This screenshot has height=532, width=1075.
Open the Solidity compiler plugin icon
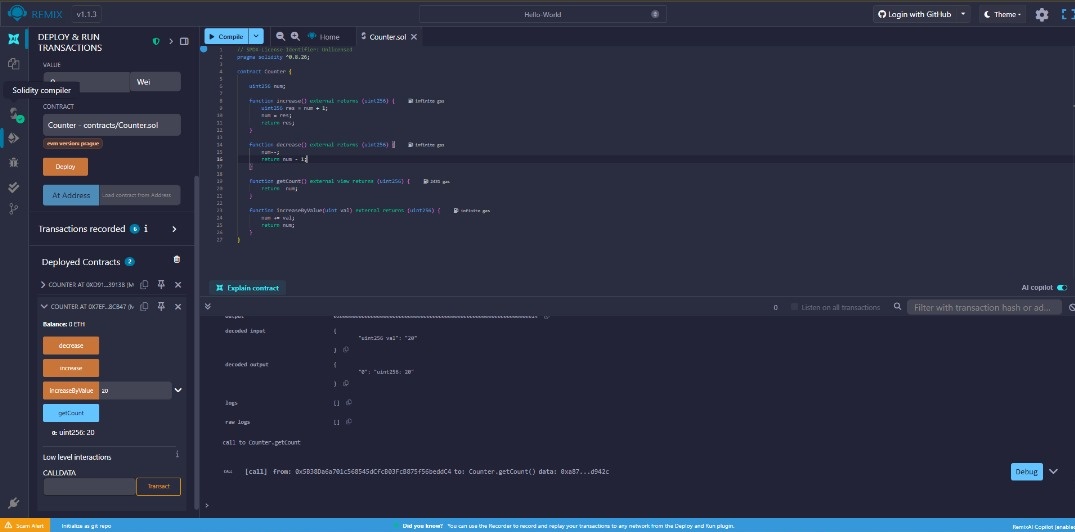[x=14, y=113]
